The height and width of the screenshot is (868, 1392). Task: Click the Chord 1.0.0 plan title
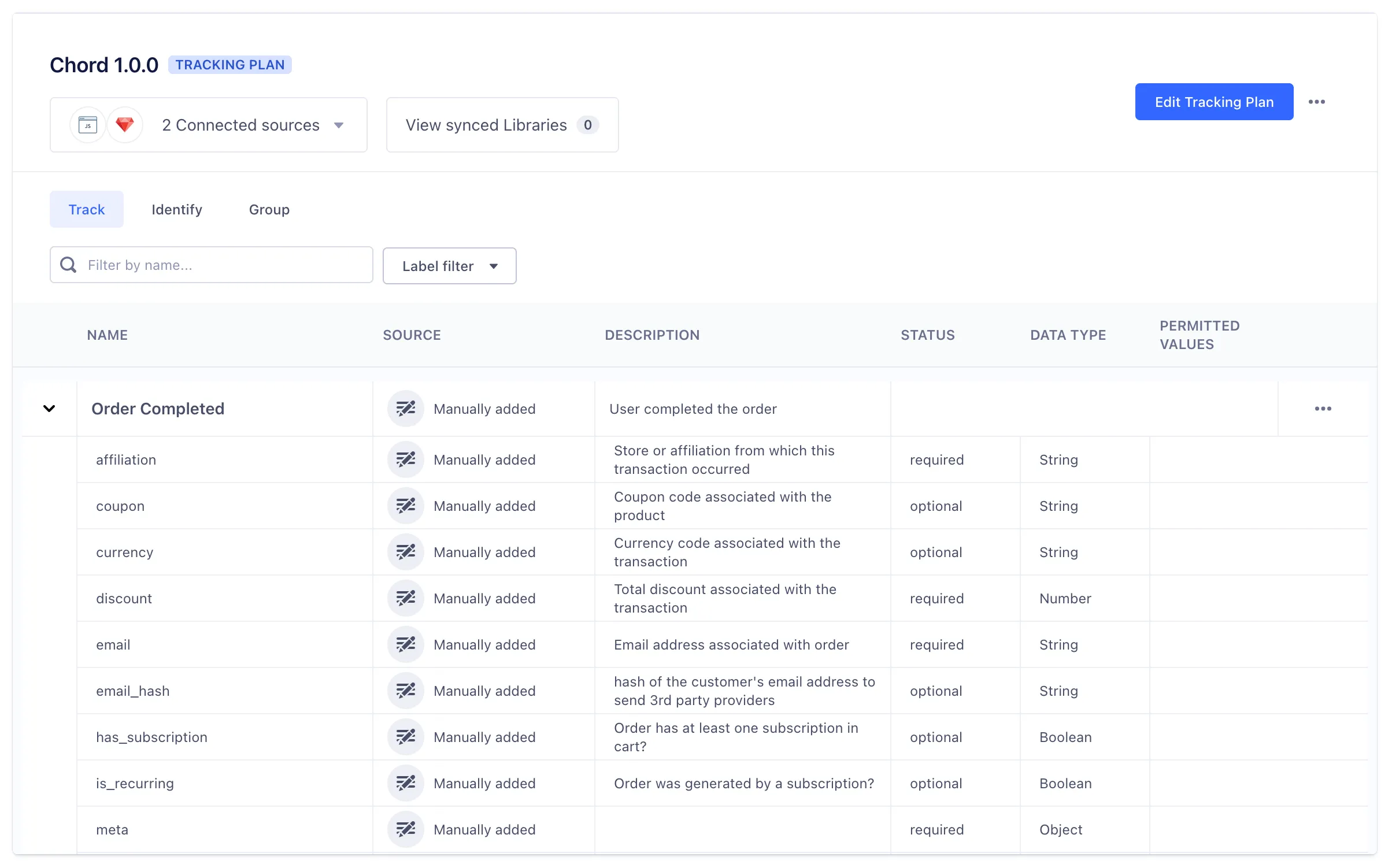point(104,65)
